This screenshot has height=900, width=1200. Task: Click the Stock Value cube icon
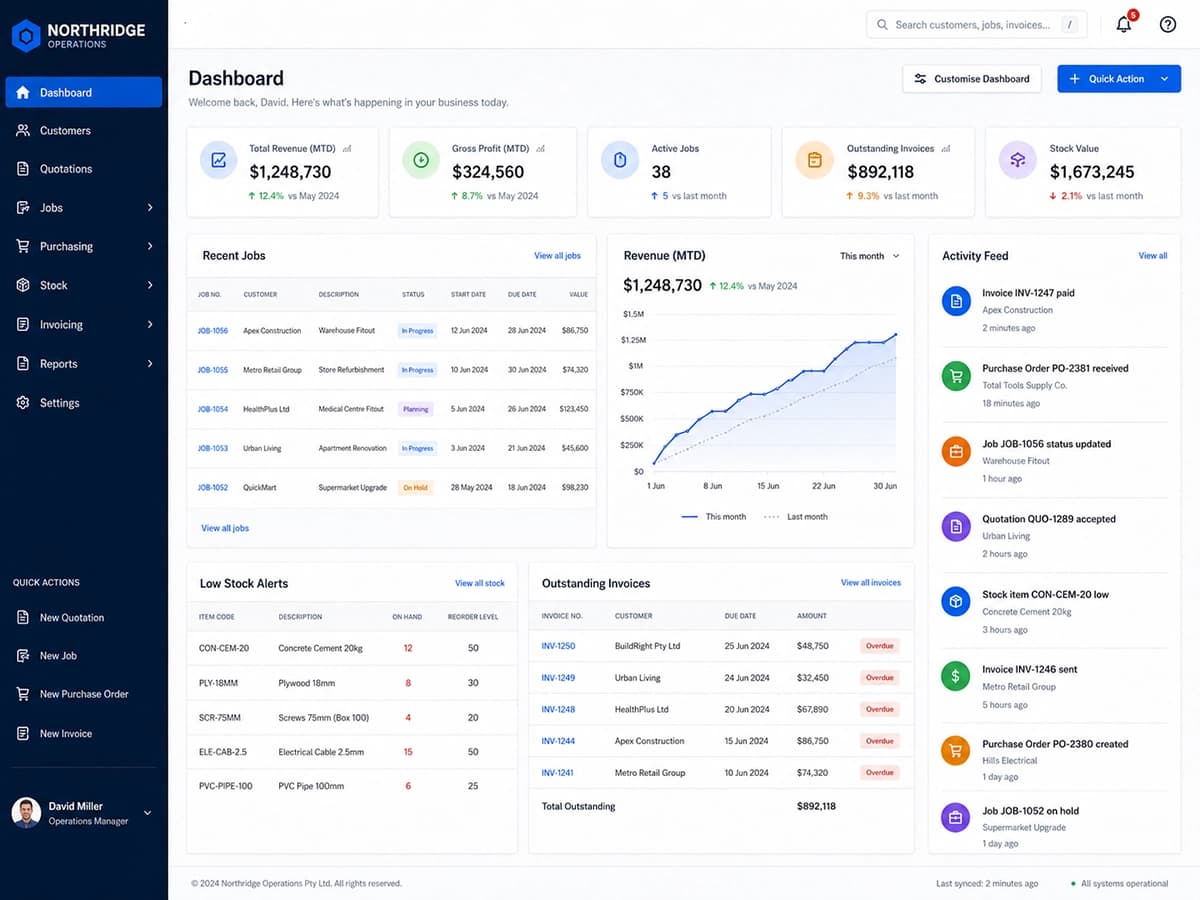pos(1018,160)
